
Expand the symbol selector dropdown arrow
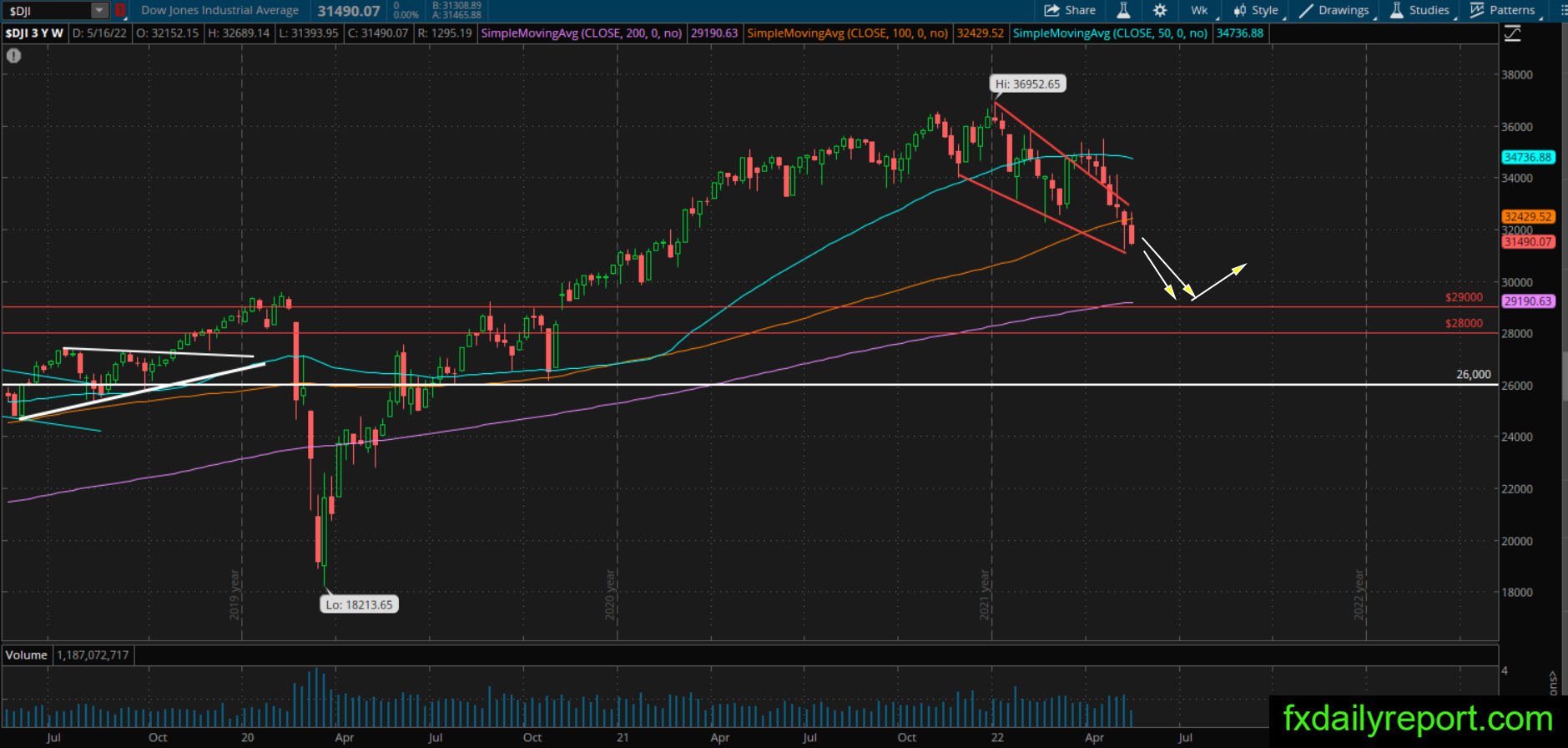[100, 11]
